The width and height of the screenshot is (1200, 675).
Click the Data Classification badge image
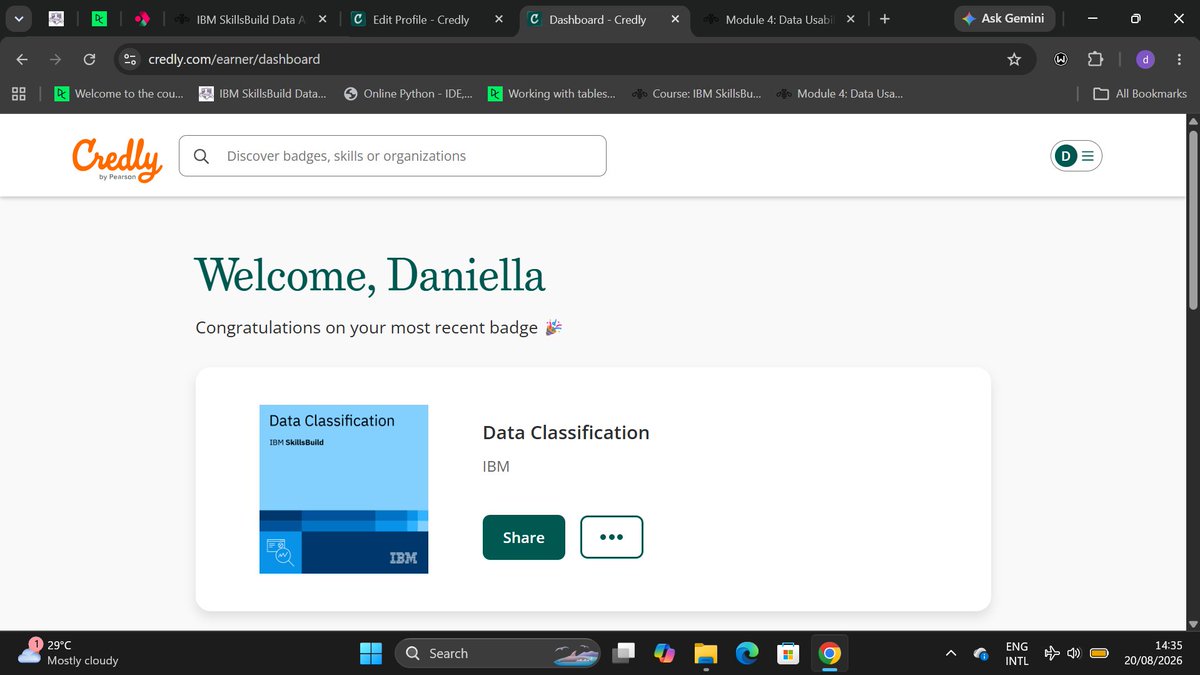(344, 489)
